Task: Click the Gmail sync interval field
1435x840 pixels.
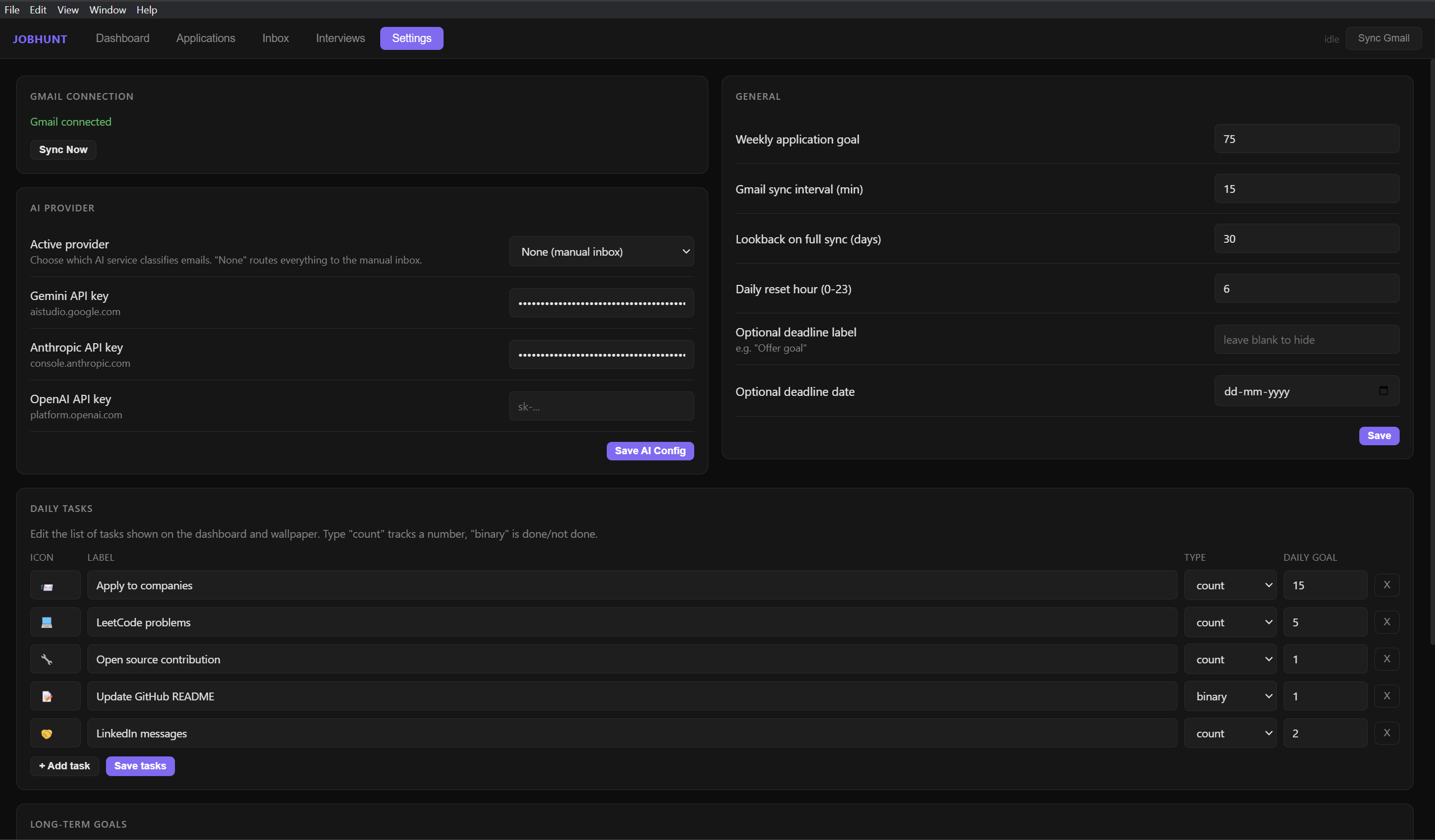Action: pos(1307,189)
